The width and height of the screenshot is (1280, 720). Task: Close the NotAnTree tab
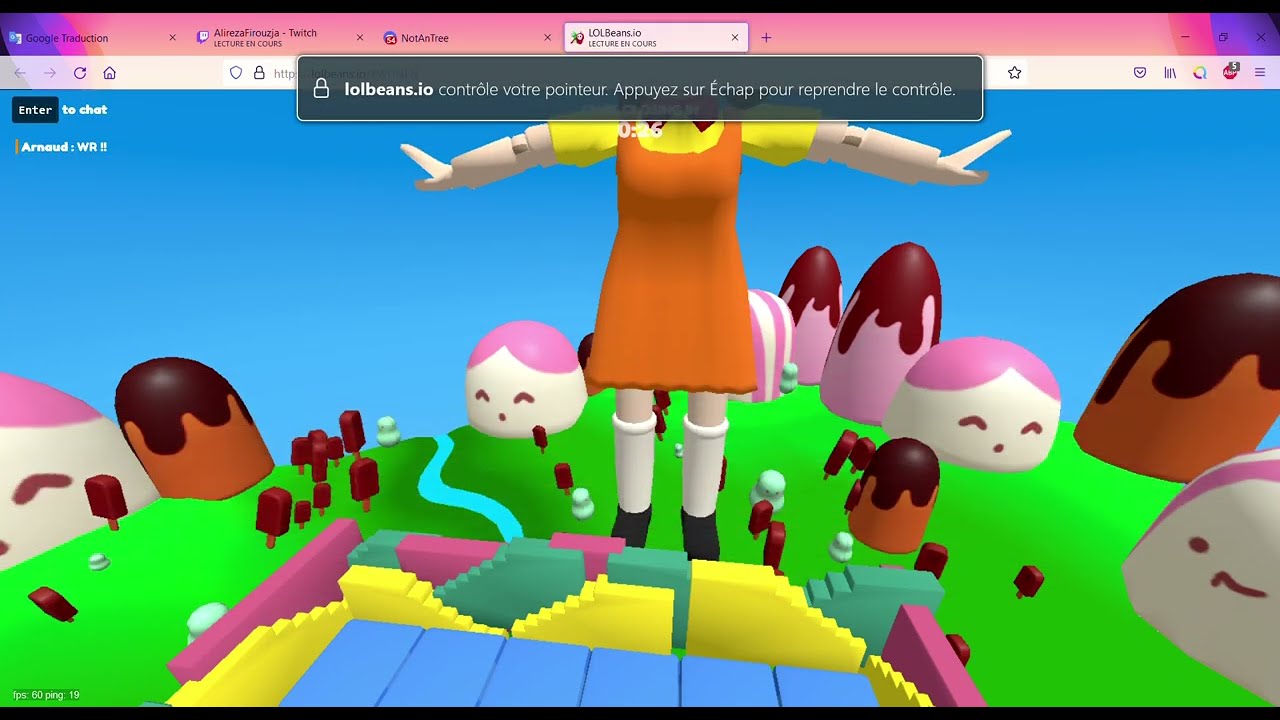pyautogui.click(x=547, y=38)
